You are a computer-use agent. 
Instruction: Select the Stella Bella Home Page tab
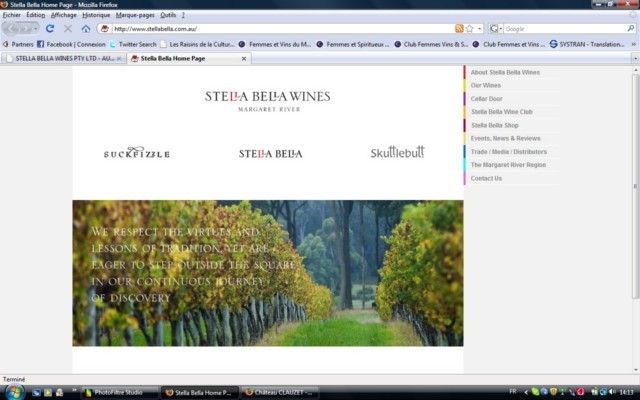(189, 58)
